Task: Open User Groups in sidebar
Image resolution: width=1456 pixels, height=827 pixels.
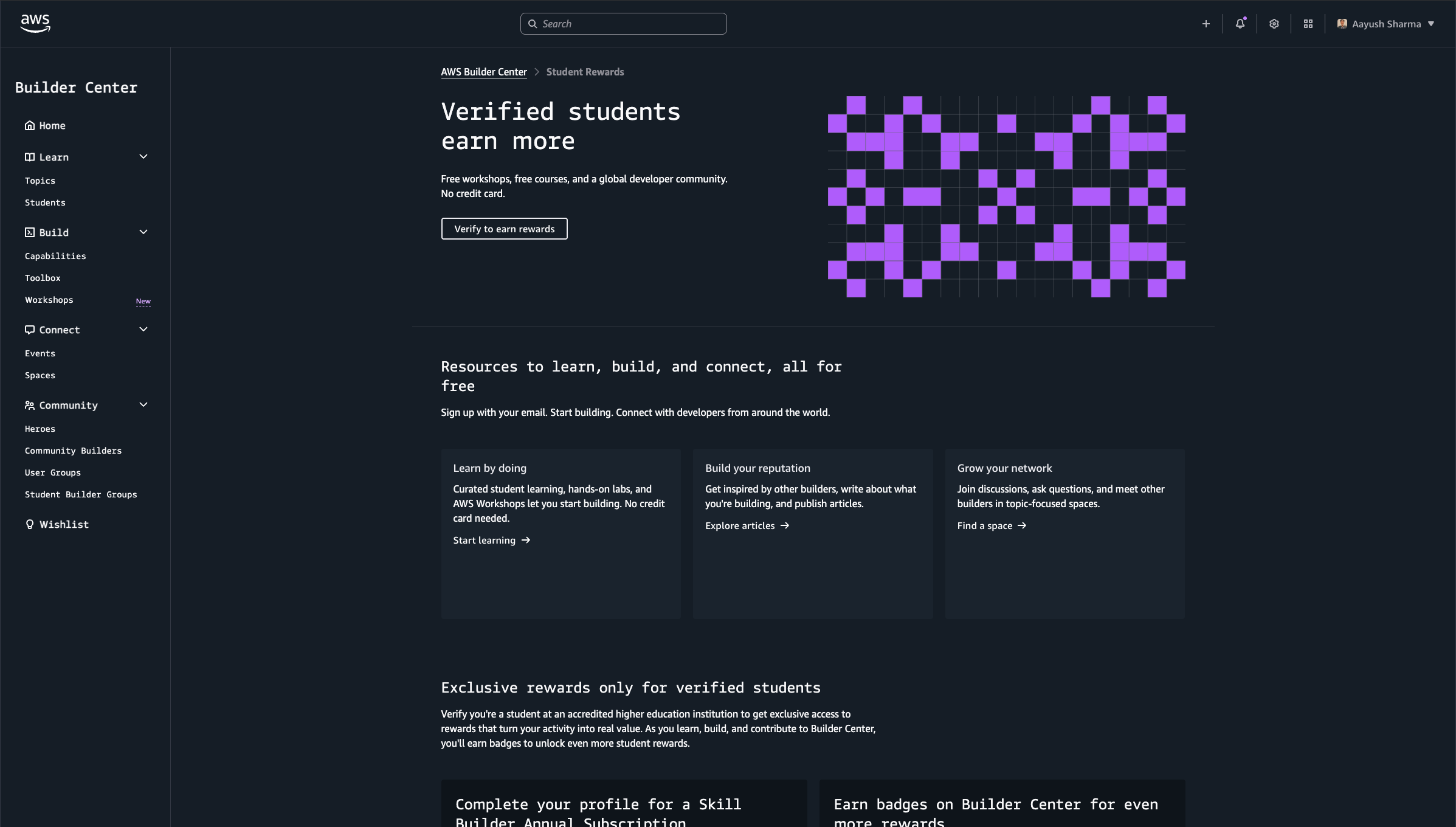Action: click(x=53, y=472)
